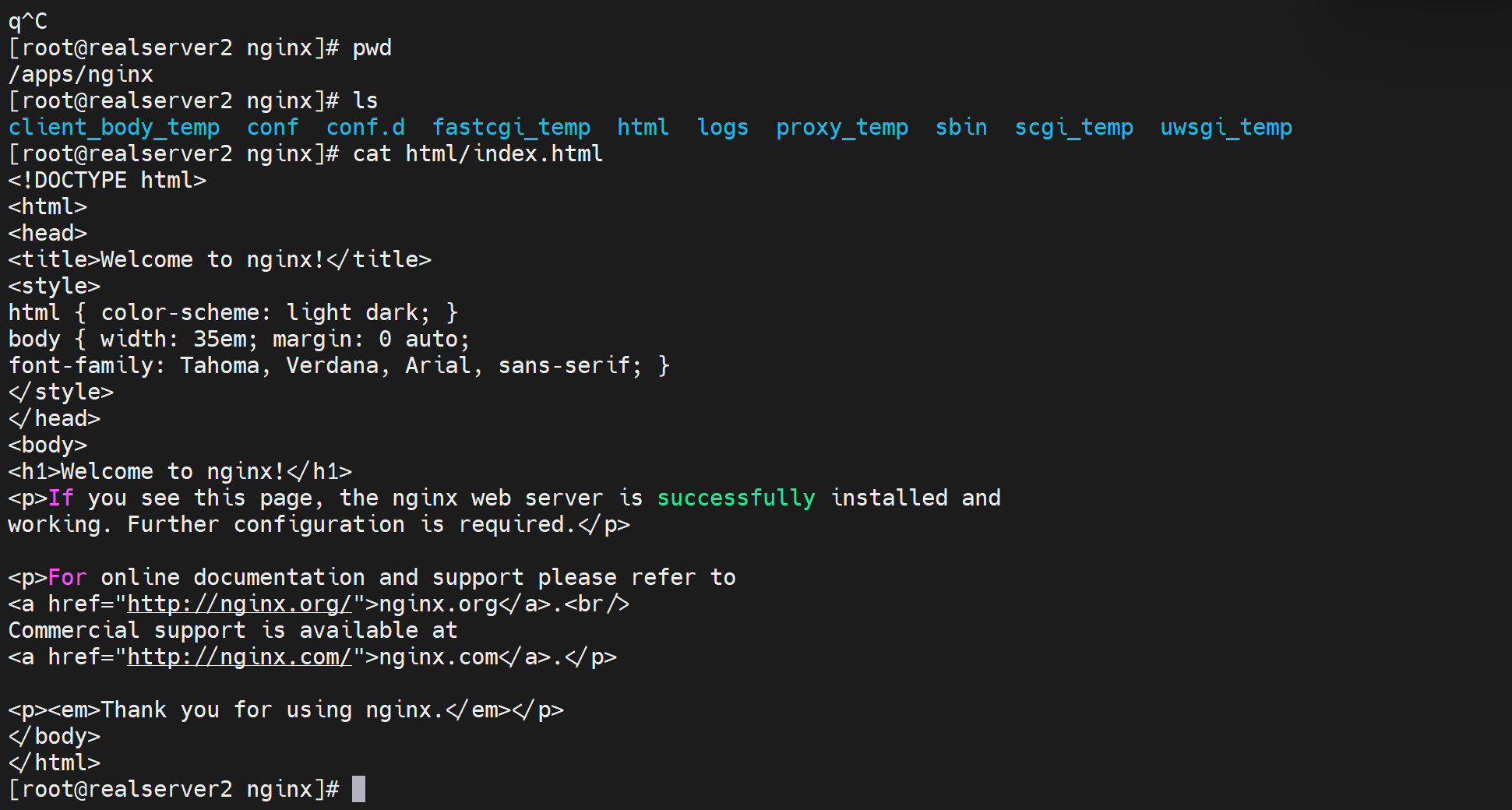Click the scgi_temp directory name
Image resolution: width=1512 pixels, height=810 pixels.
pyautogui.click(x=1073, y=128)
